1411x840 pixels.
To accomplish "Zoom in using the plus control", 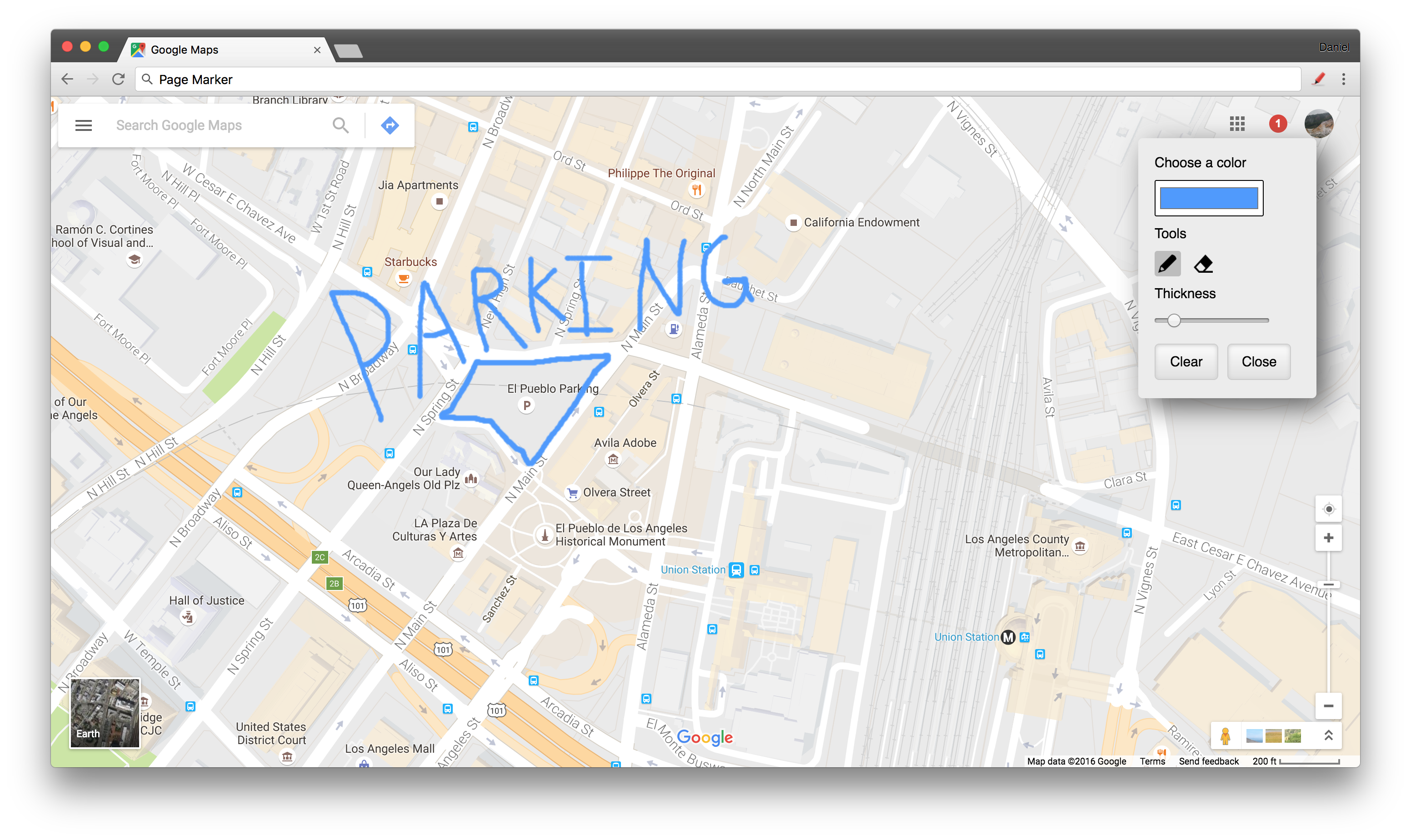I will click(x=1328, y=537).
